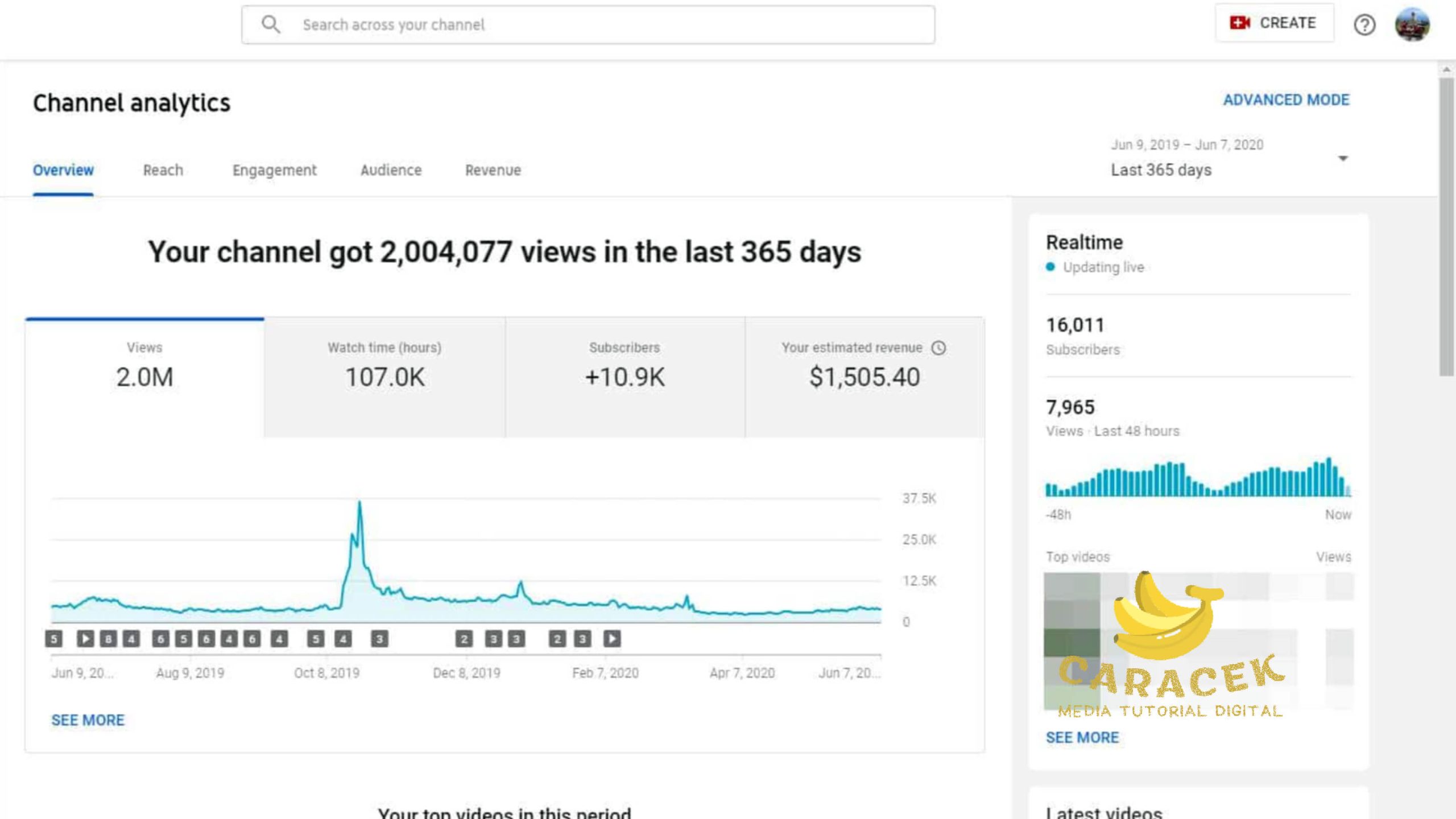Open the Revenue tab
The width and height of the screenshot is (1456, 819).
[493, 170]
